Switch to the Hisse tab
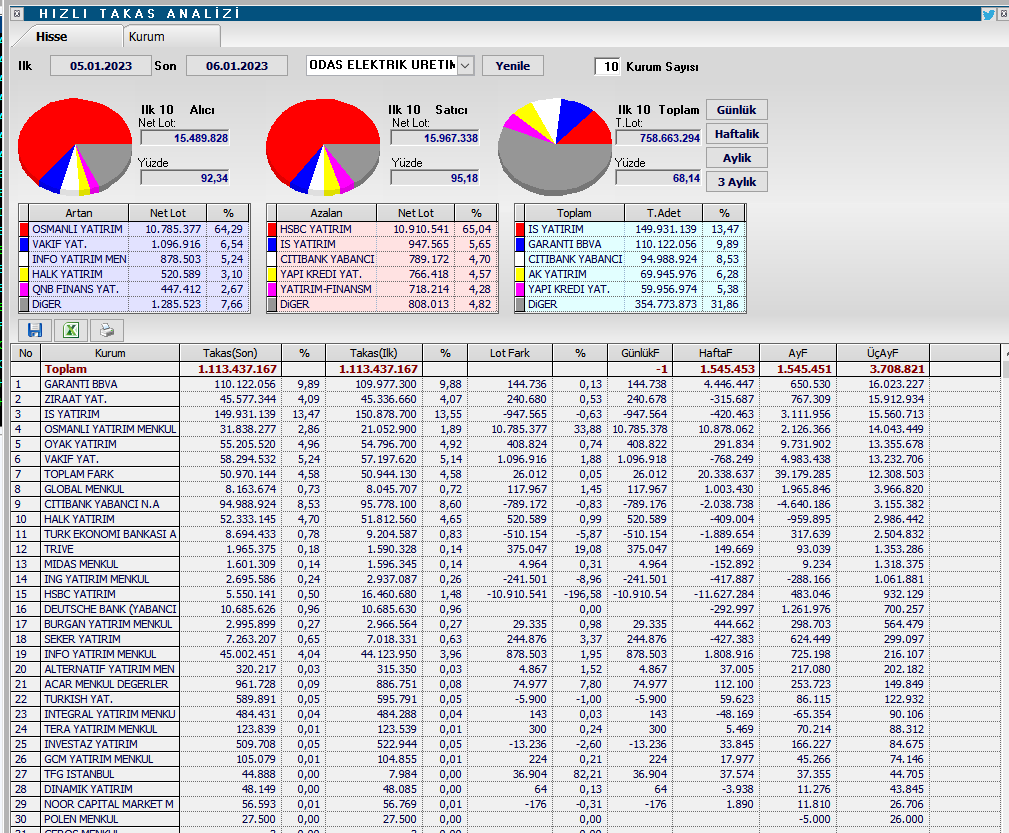 [51, 37]
